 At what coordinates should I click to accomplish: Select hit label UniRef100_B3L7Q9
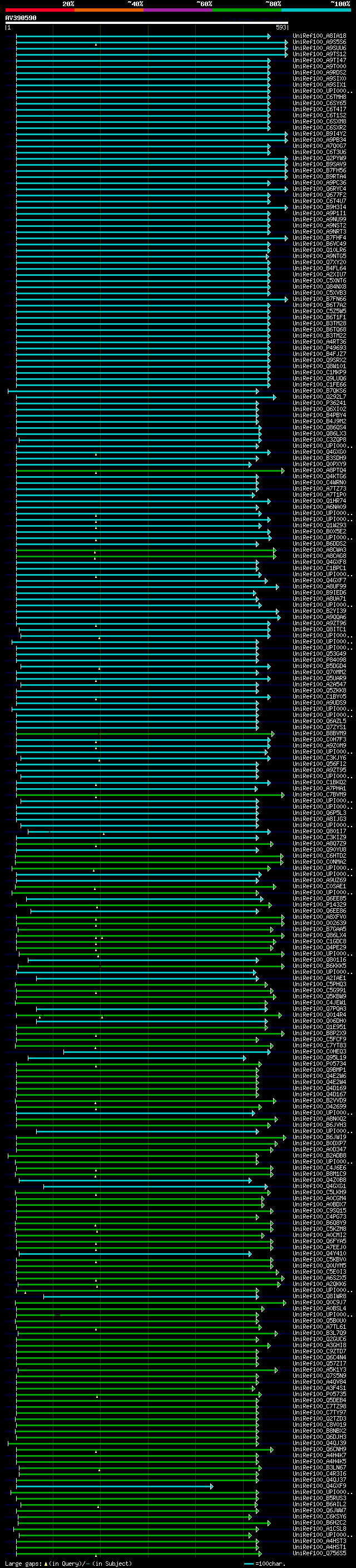319,1333
